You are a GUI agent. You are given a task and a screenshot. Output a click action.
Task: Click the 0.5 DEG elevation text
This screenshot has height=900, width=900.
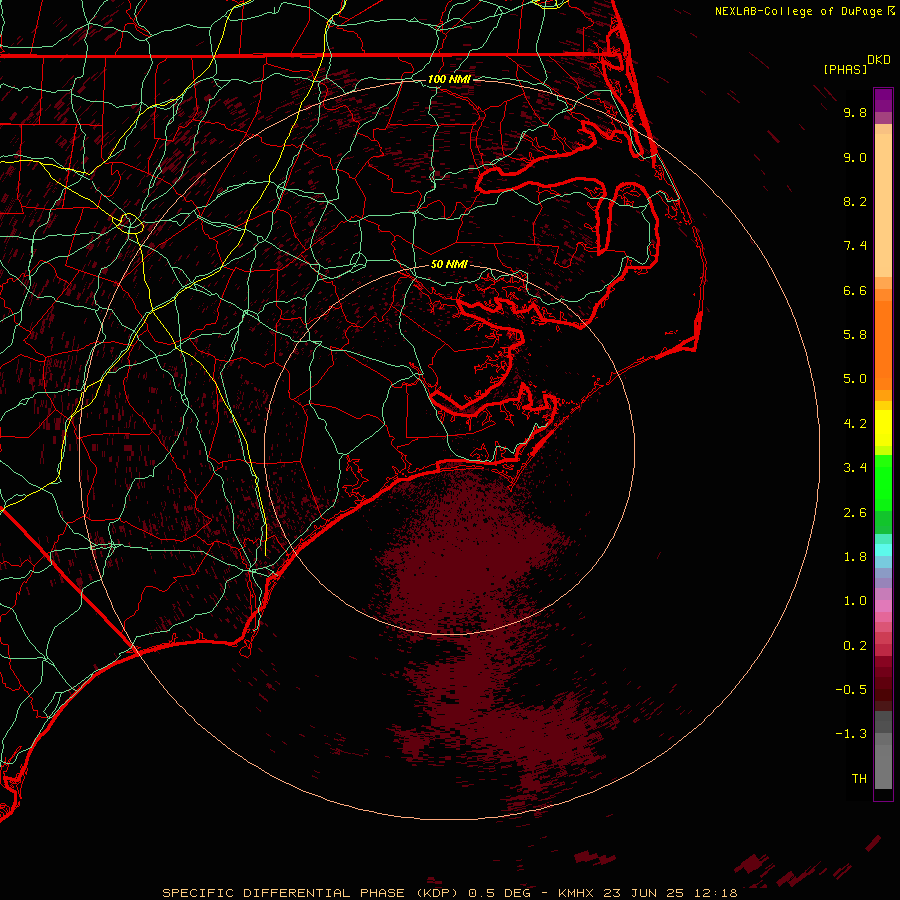coord(501,893)
